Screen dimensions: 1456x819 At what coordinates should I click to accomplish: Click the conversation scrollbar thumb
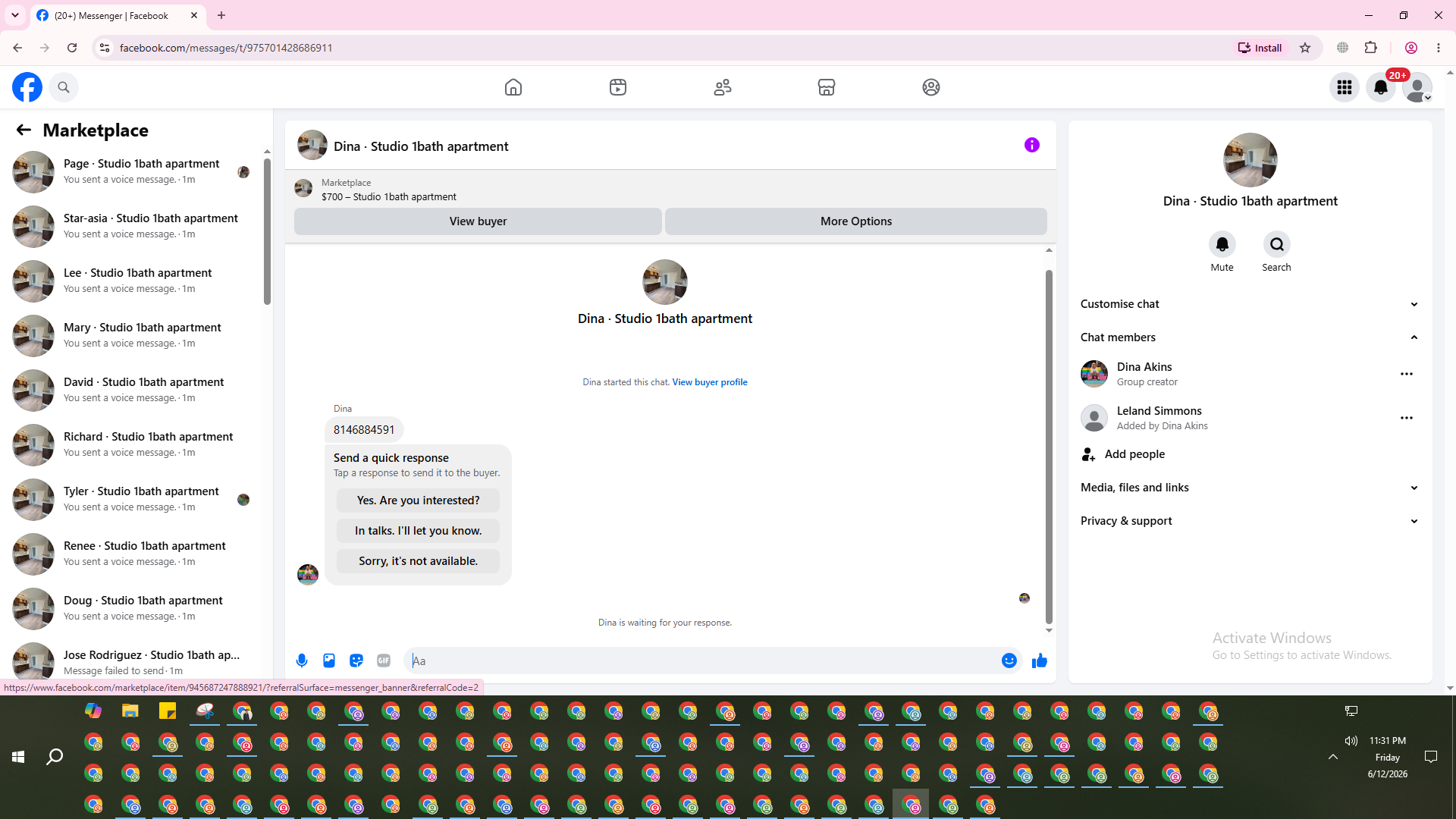click(x=1049, y=447)
